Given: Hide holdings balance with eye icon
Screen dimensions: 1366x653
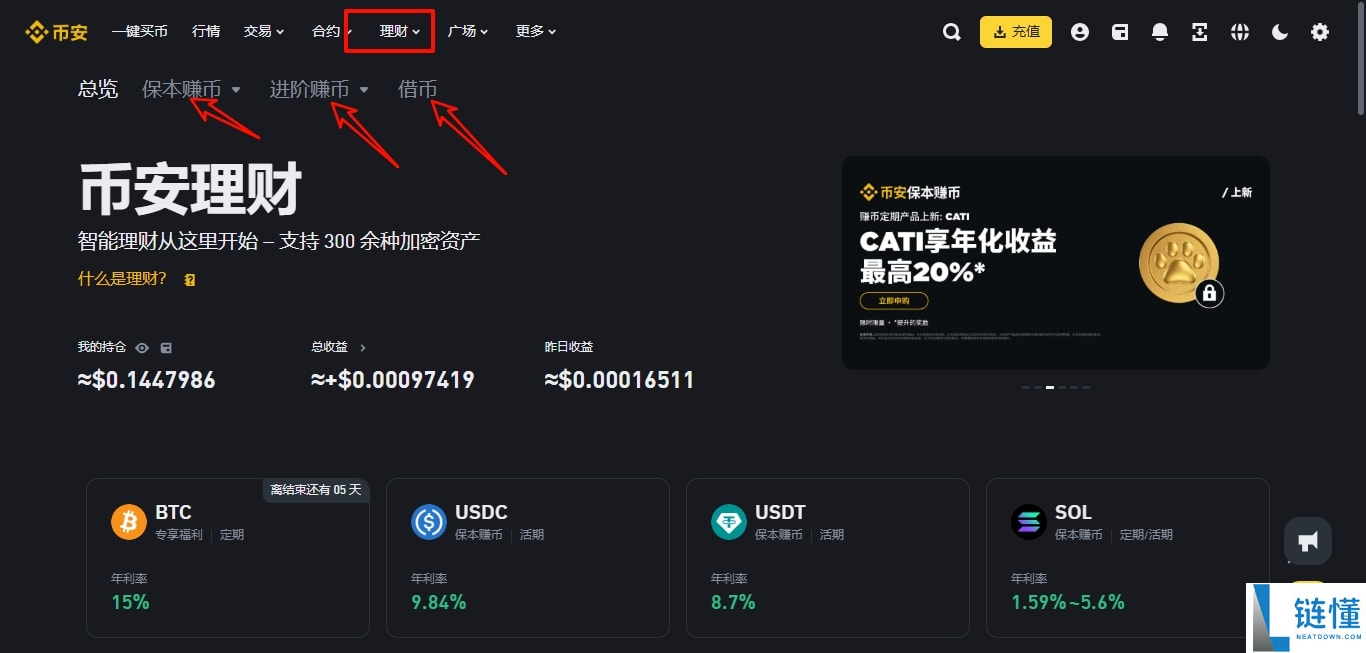Looking at the screenshot, I should (142, 348).
